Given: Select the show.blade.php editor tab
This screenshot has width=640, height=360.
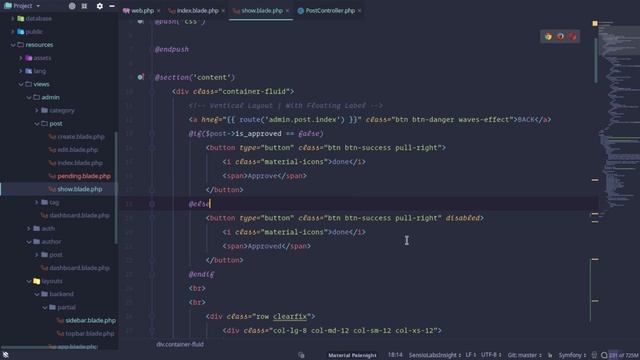Looking at the screenshot, I should click(262, 11).
